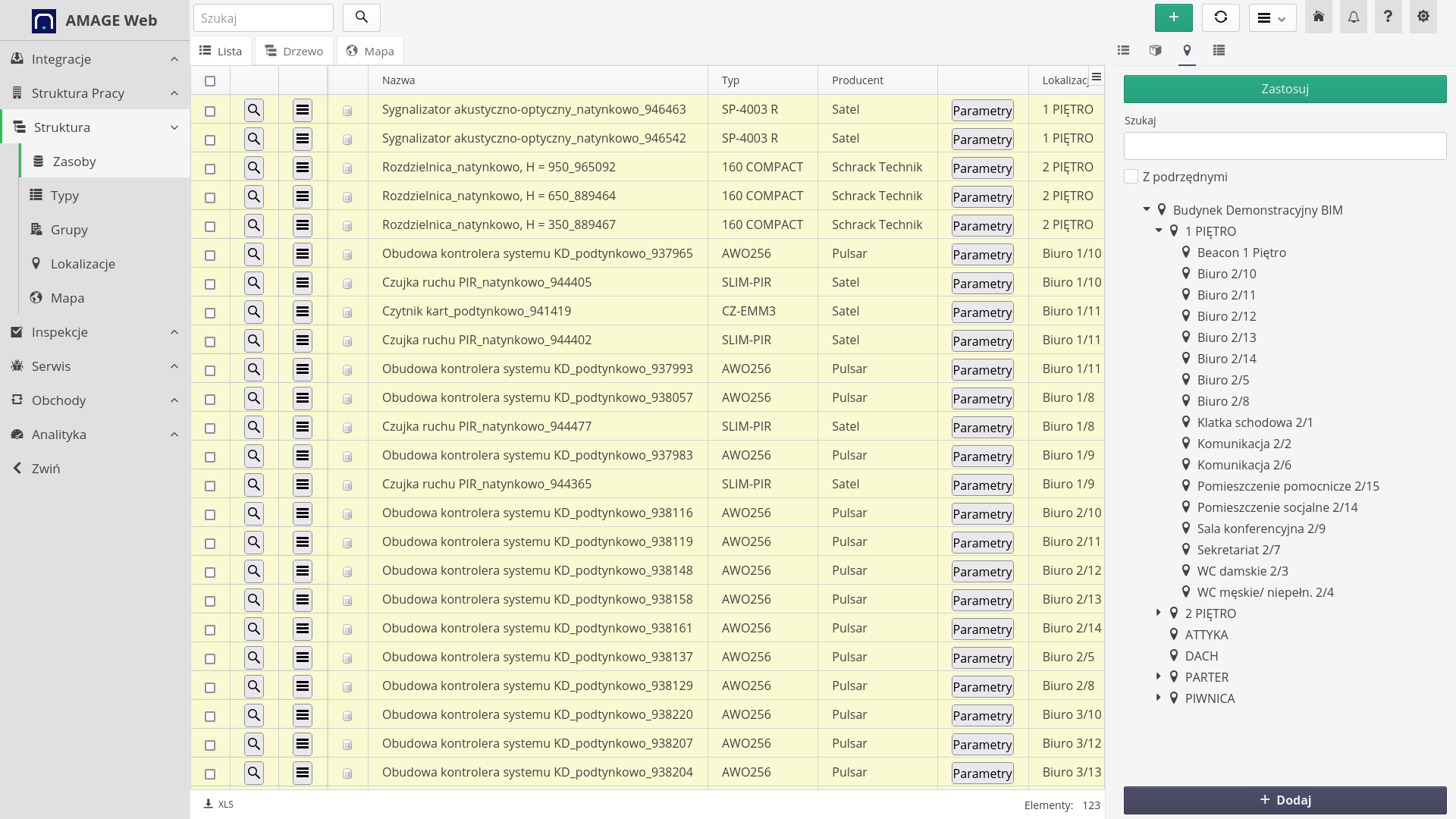
Task: Check row Czujka ruchu PIR_natynkowo_944402
Action: point(210,342)
